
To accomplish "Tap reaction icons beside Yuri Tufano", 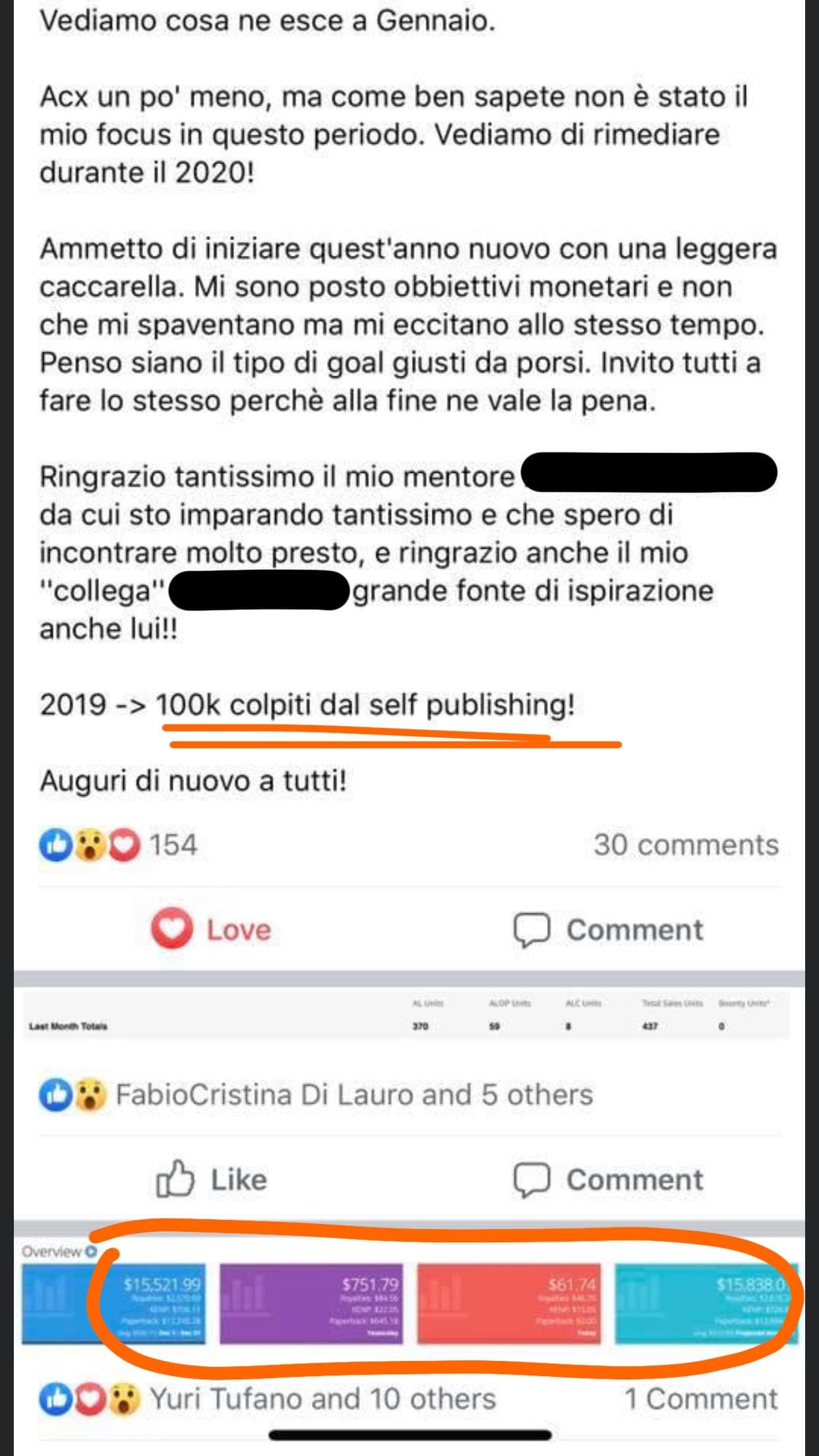I will 90,1399.
